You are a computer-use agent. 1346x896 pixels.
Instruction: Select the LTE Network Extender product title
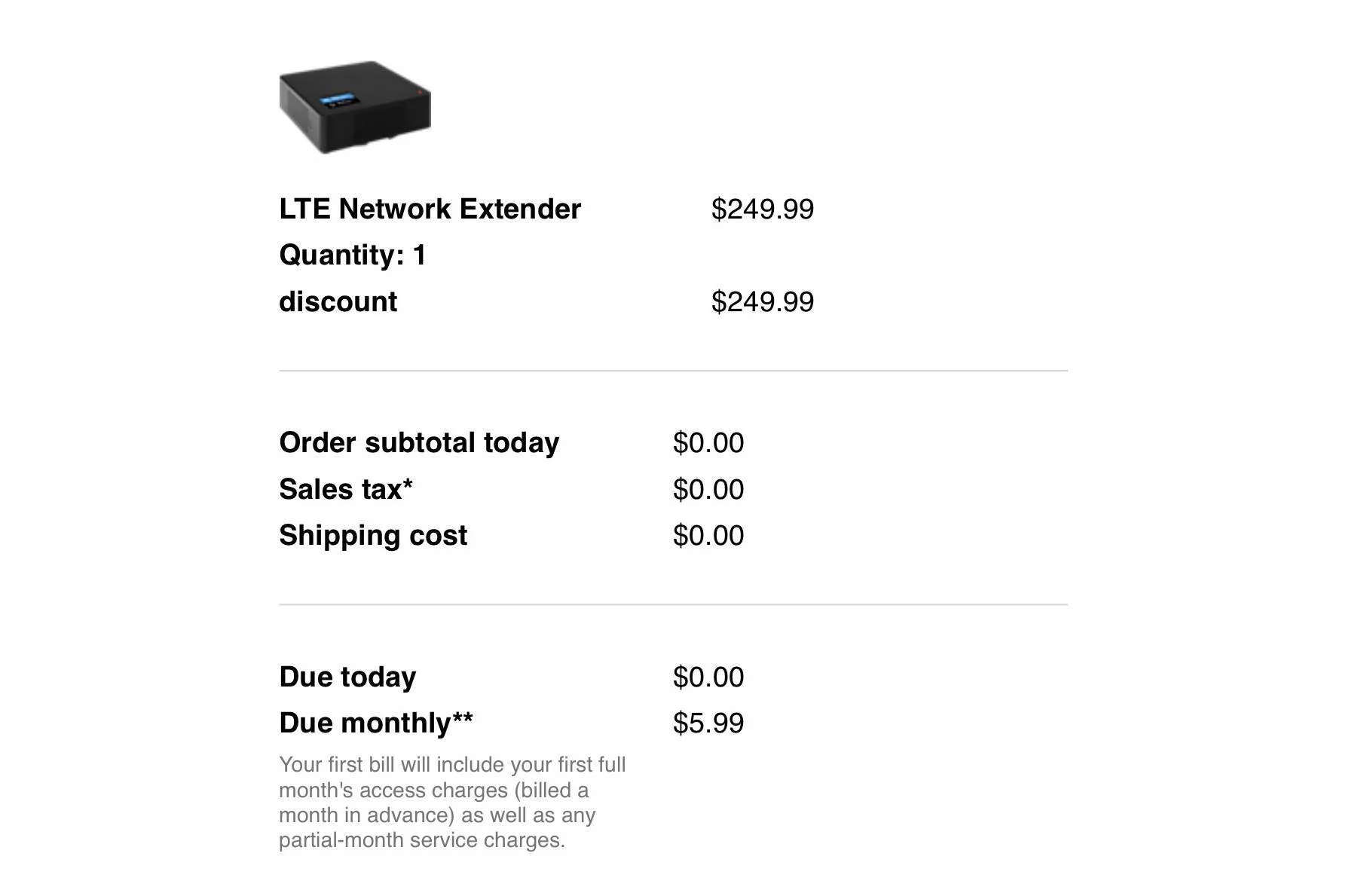[x=430, y=209]
